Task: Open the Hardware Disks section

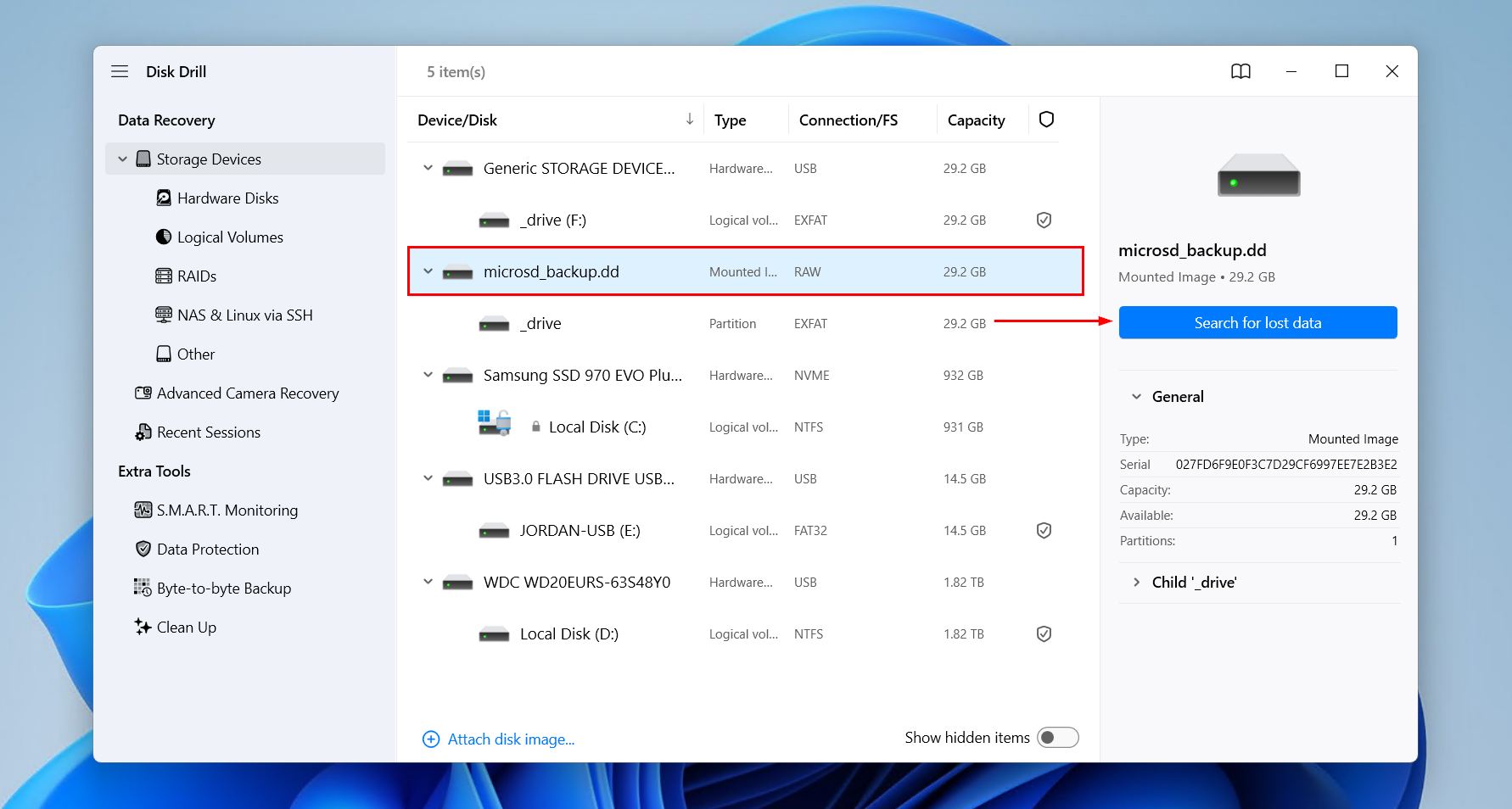Action: coord(227,198)
